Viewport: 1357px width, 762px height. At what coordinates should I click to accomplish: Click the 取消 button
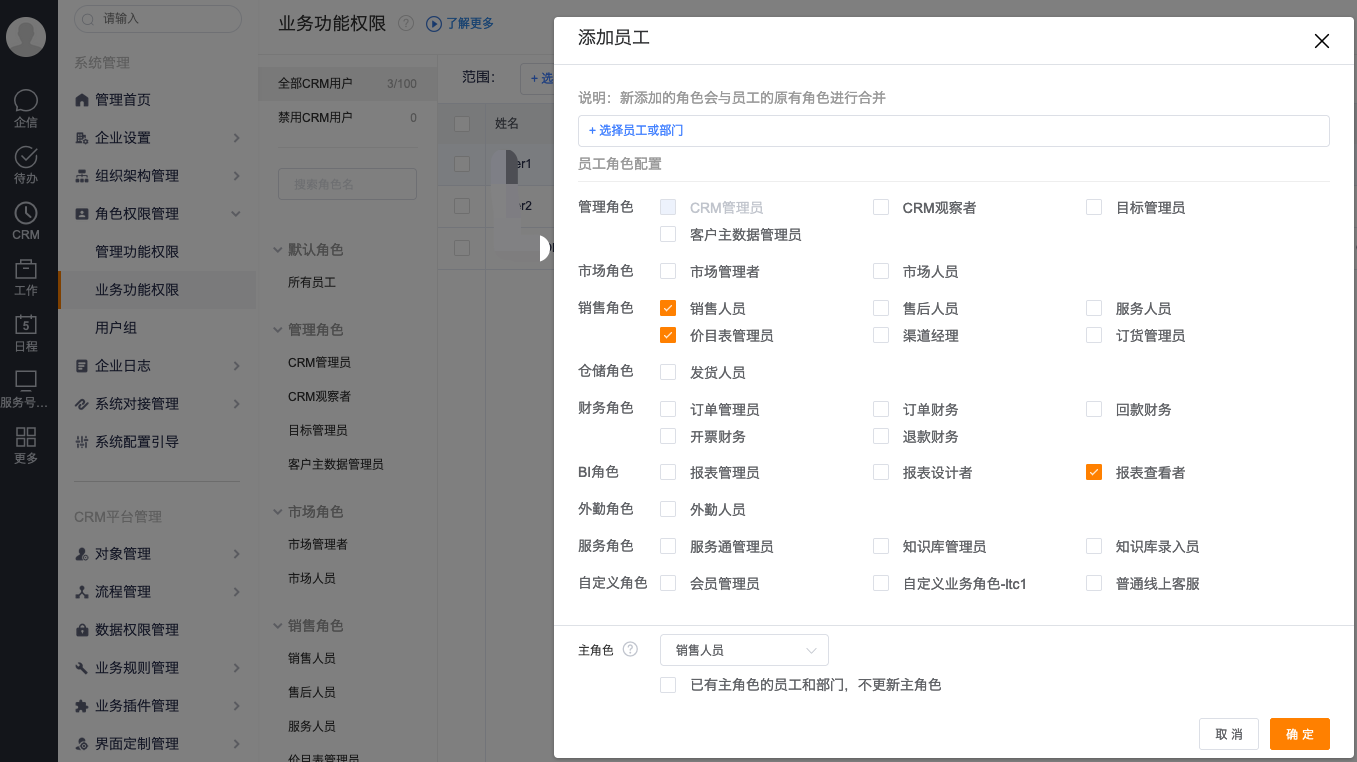tap(1229, 734)
